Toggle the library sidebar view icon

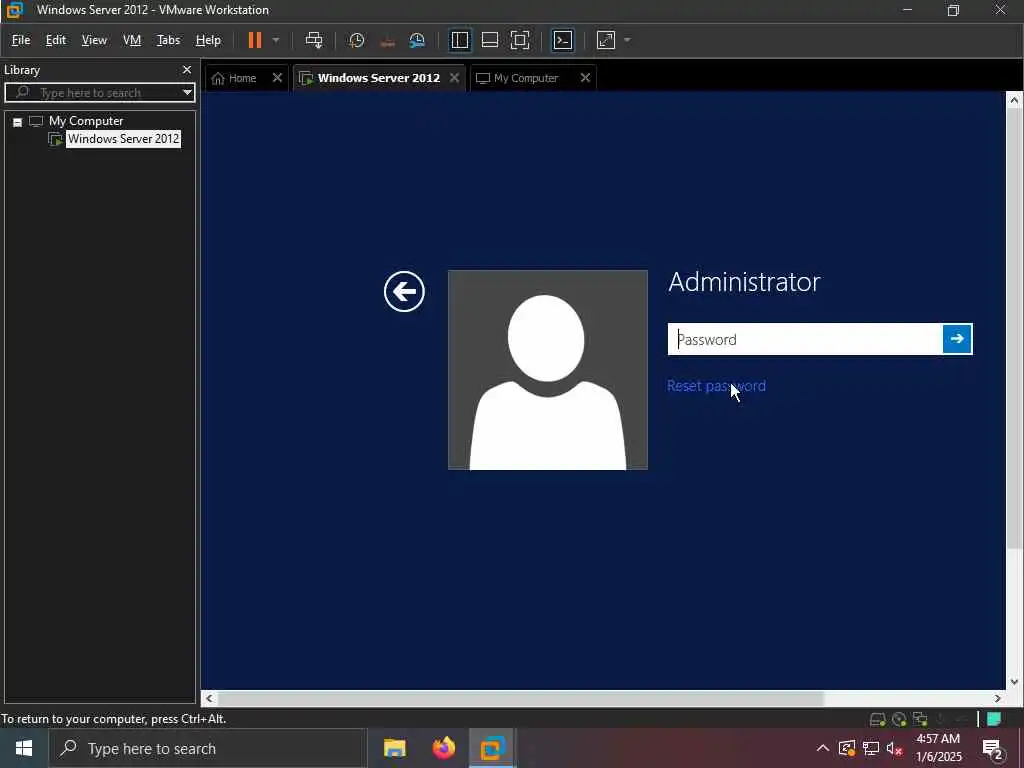pos(460,40)
